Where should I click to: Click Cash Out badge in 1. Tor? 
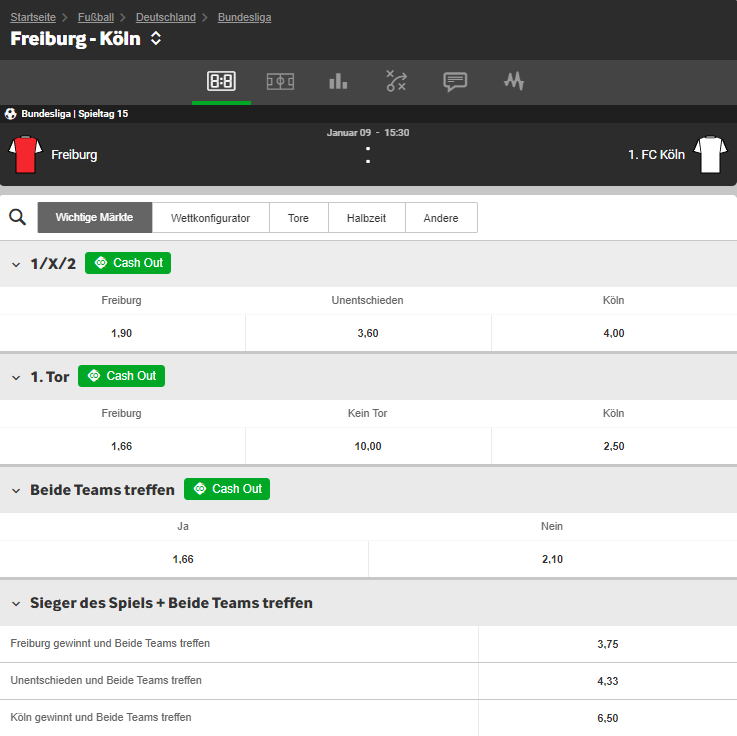[121, 376]
